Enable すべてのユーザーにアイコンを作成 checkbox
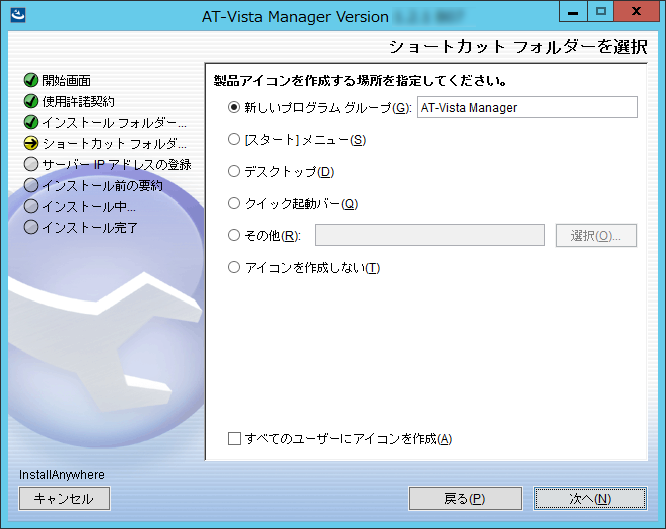This screenshot has width=666, height=529. coord(234,438)
